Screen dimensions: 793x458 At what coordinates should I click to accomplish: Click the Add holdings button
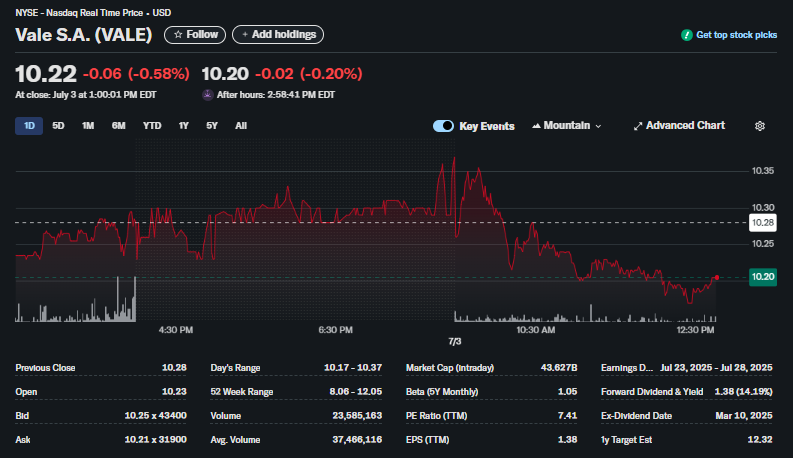pos(278,34)
